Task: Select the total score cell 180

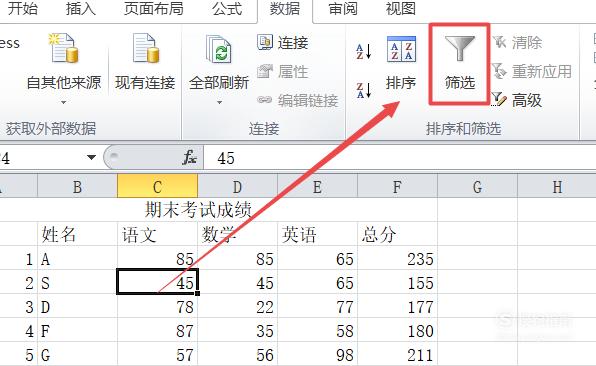Action: click(x=397, y=330)
